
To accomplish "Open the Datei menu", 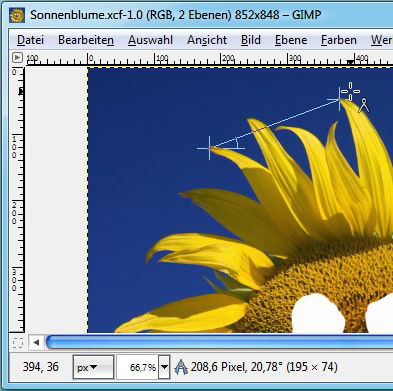I will pos(30,40).
